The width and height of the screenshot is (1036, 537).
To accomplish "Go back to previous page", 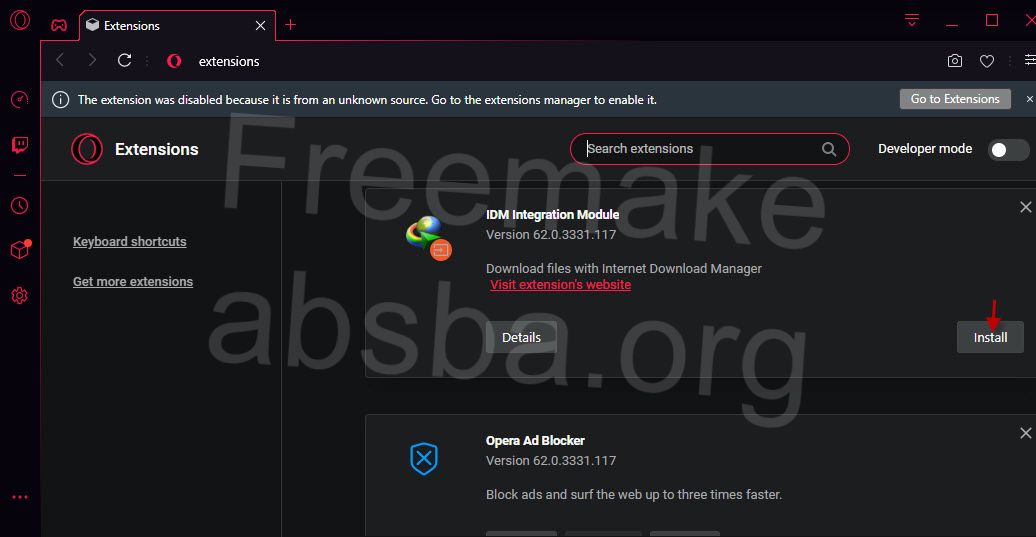I will pos(60,60).
